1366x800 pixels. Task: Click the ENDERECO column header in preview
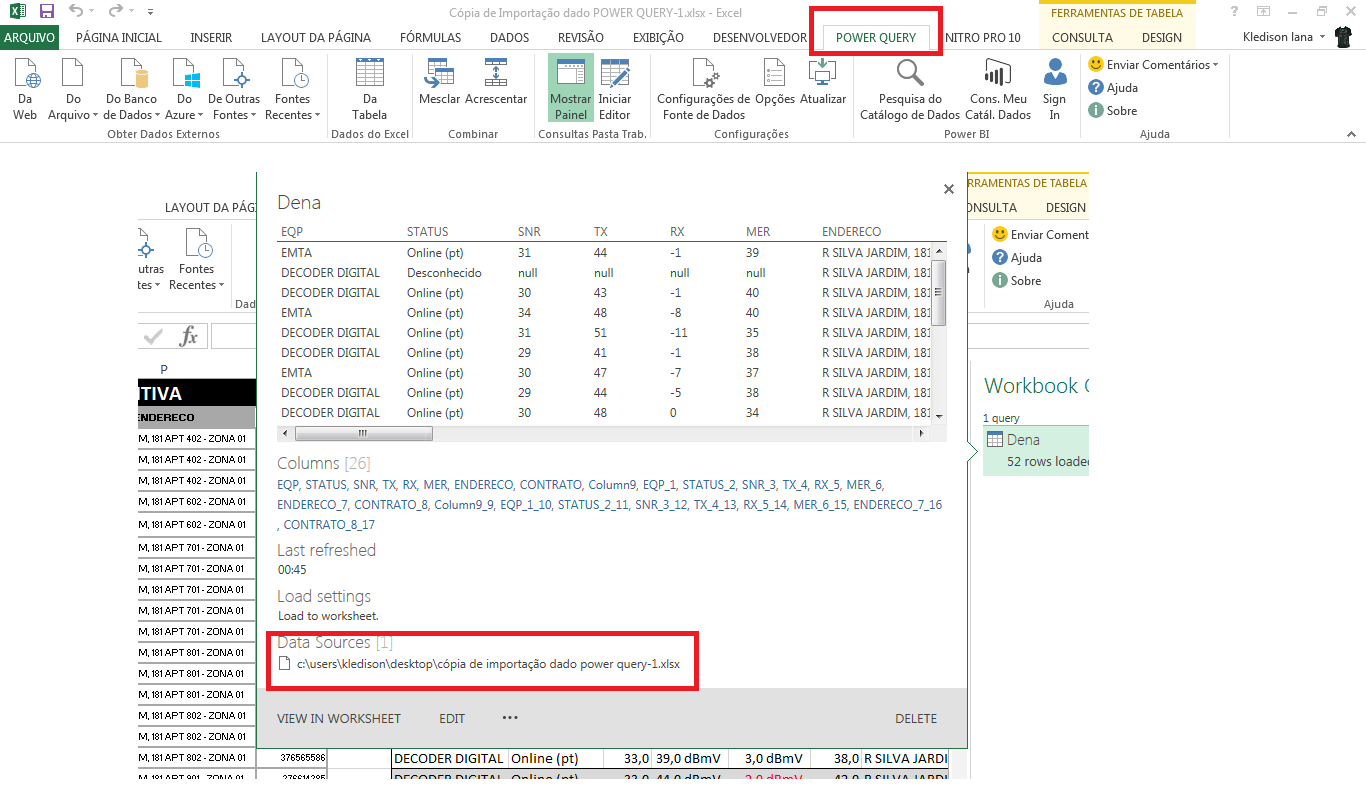click(852, 231)
